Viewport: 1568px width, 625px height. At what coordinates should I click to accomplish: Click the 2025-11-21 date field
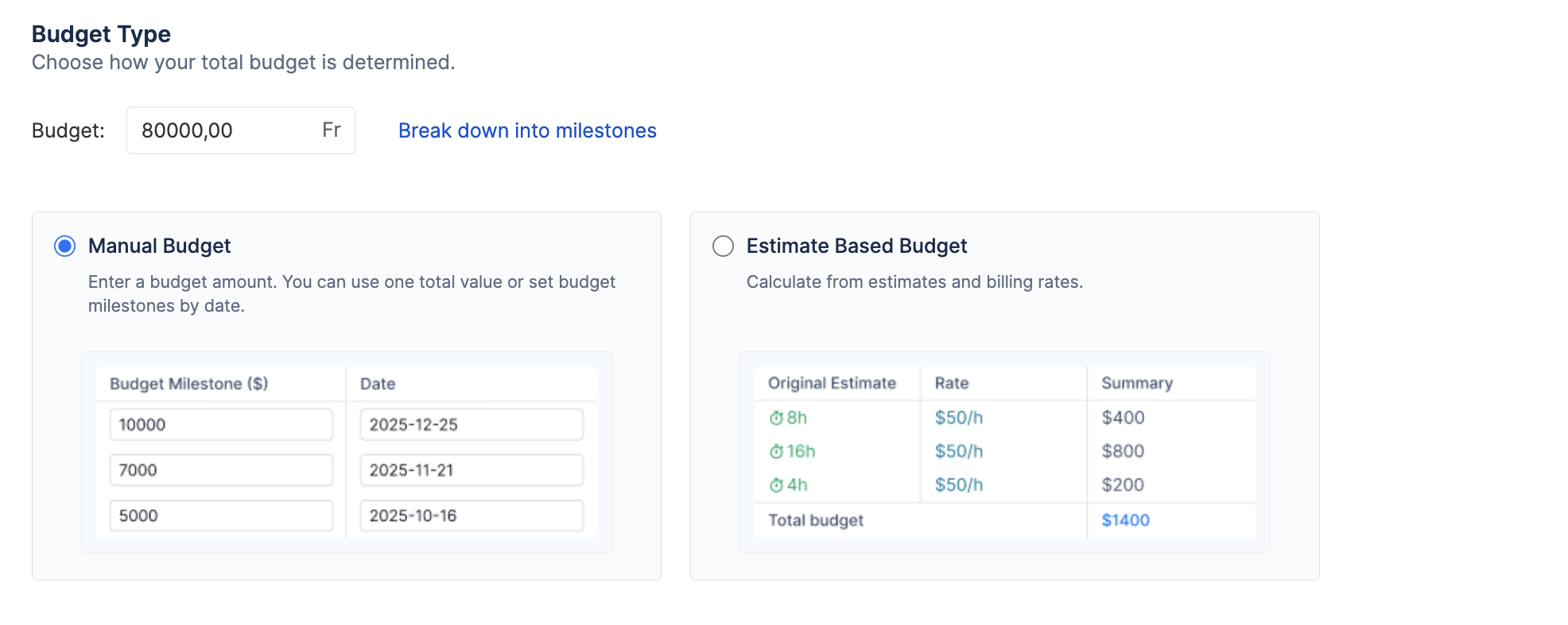coord(471,470)
